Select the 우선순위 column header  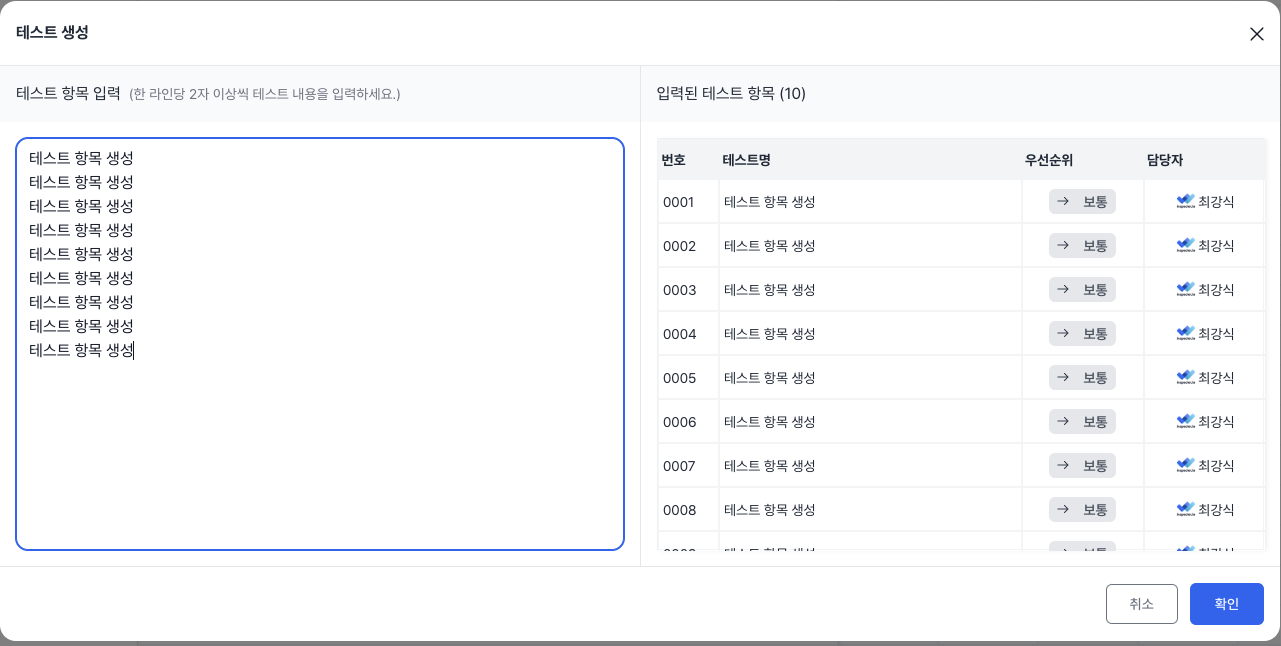1048,160
